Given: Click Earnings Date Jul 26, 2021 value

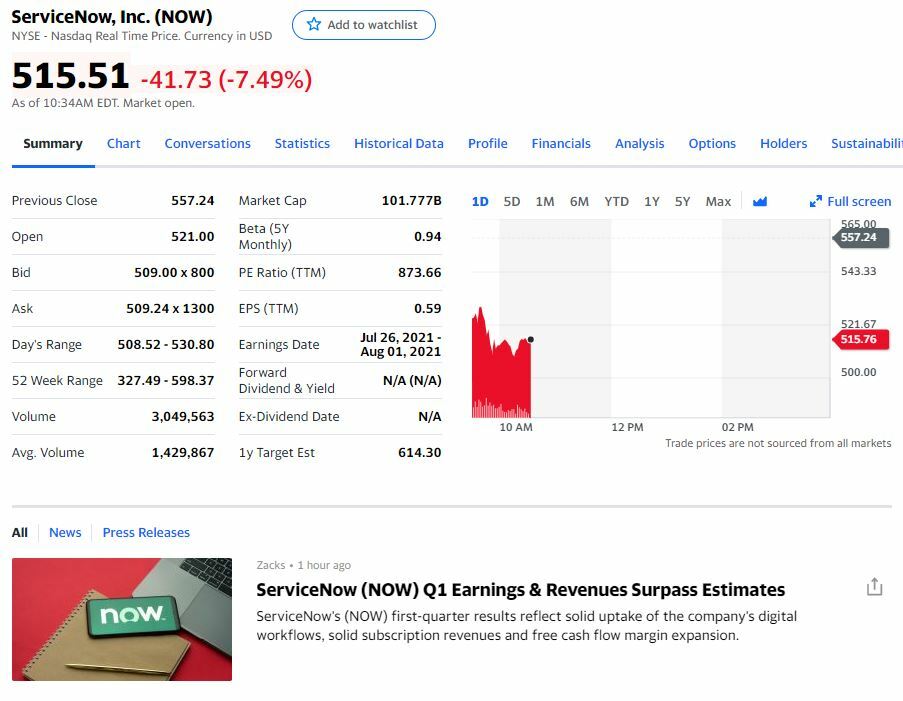Looking at the screenshot, I should coord(400,344).
